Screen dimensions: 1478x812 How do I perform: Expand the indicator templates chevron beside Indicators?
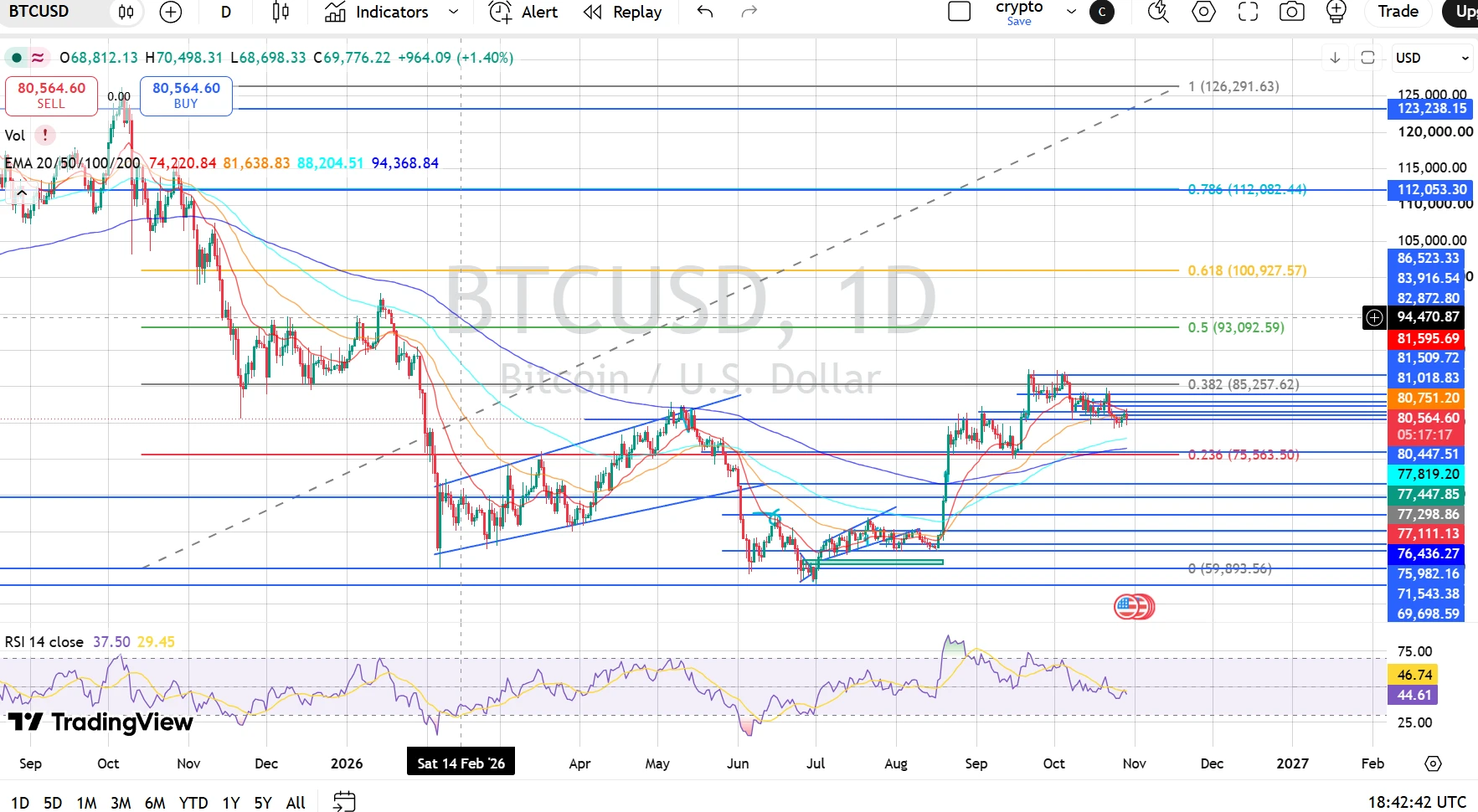[x=454, y=12]
